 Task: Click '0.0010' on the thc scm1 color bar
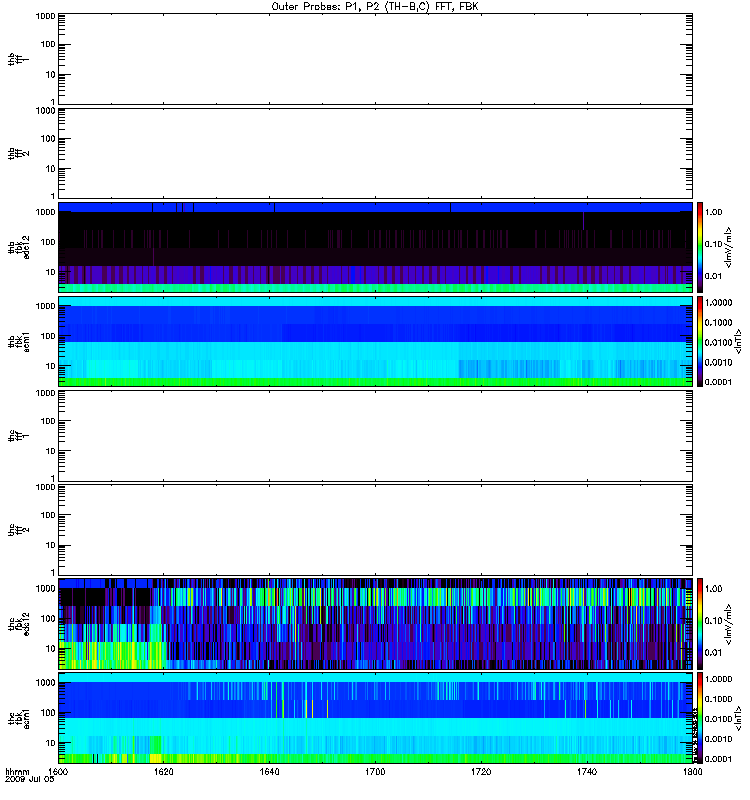[x=718, y=739]
